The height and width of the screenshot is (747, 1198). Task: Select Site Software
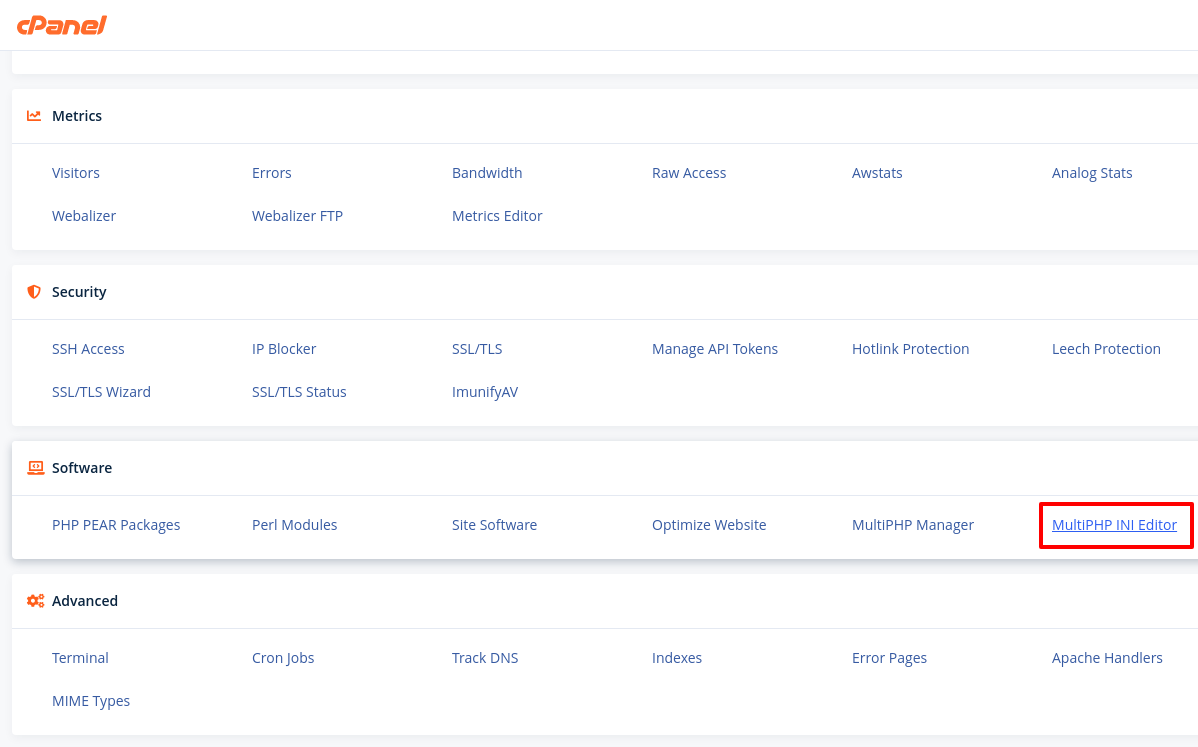point(494,525)
